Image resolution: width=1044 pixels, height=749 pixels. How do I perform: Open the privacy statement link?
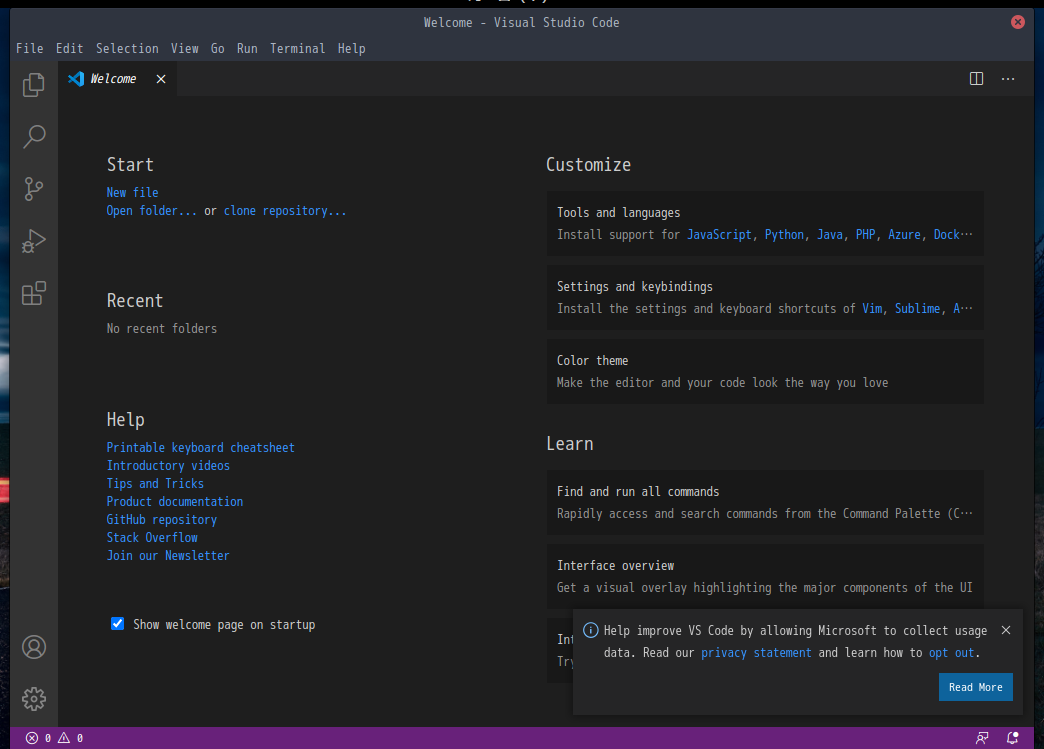[x=756, y=652]
